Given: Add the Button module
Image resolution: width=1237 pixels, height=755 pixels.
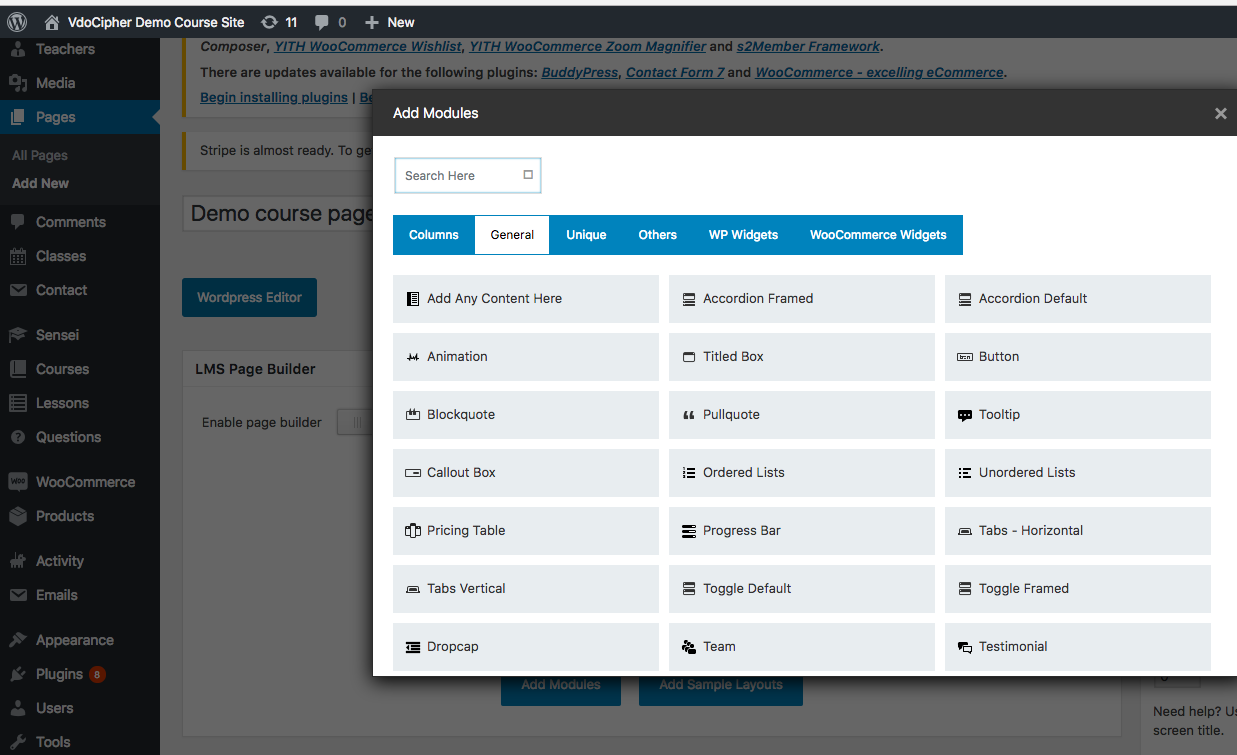Looking at the screenshot, I should (x=1078, y=357).
